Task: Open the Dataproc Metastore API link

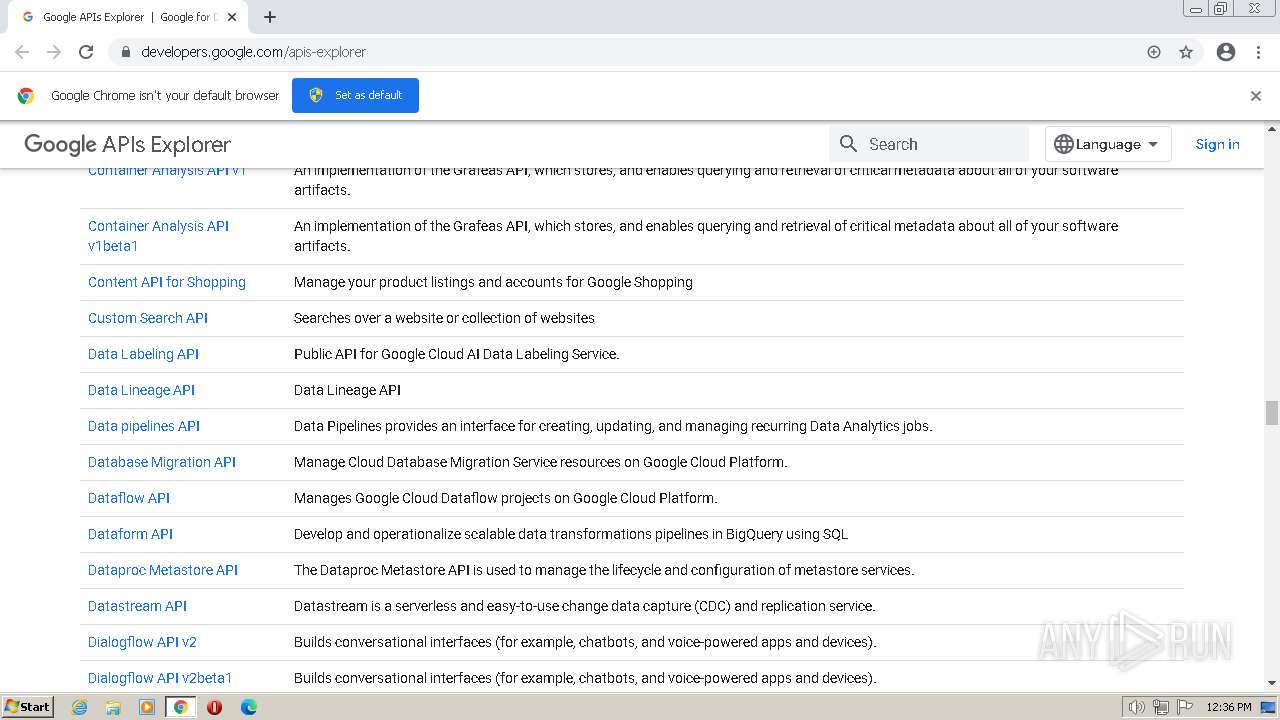Action: pyautogui.click(x=163, y=570)
